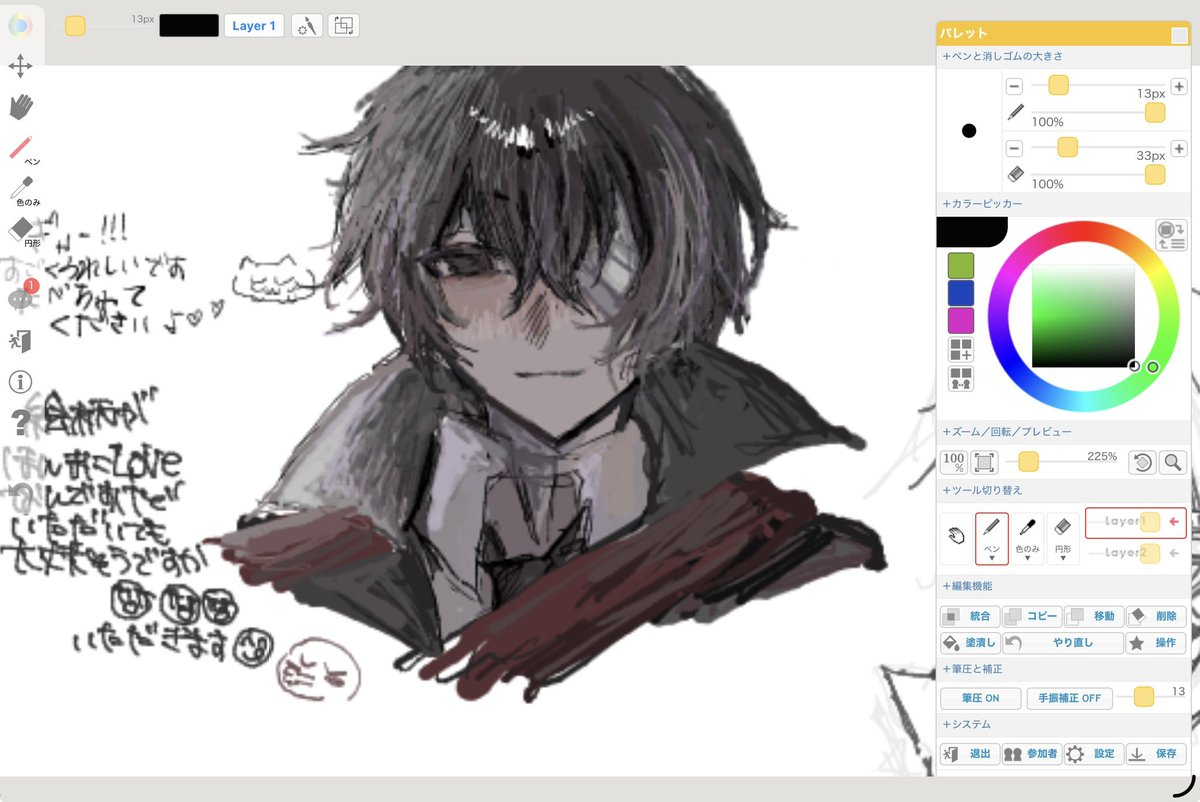Decrease eraser size with minus button
The height and width of the screenshot is (802, 1200).
[x=1015, y=148]
